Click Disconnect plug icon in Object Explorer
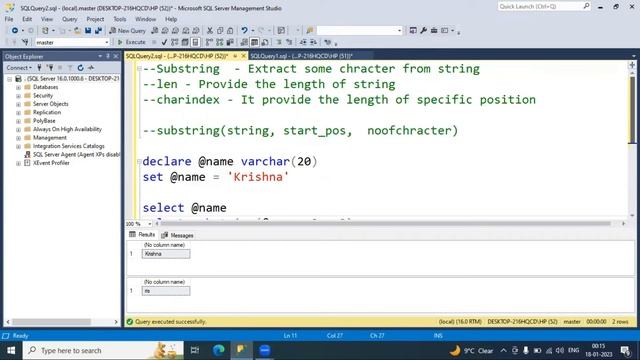This screenshot has height=360, width=640. point(50,68)
